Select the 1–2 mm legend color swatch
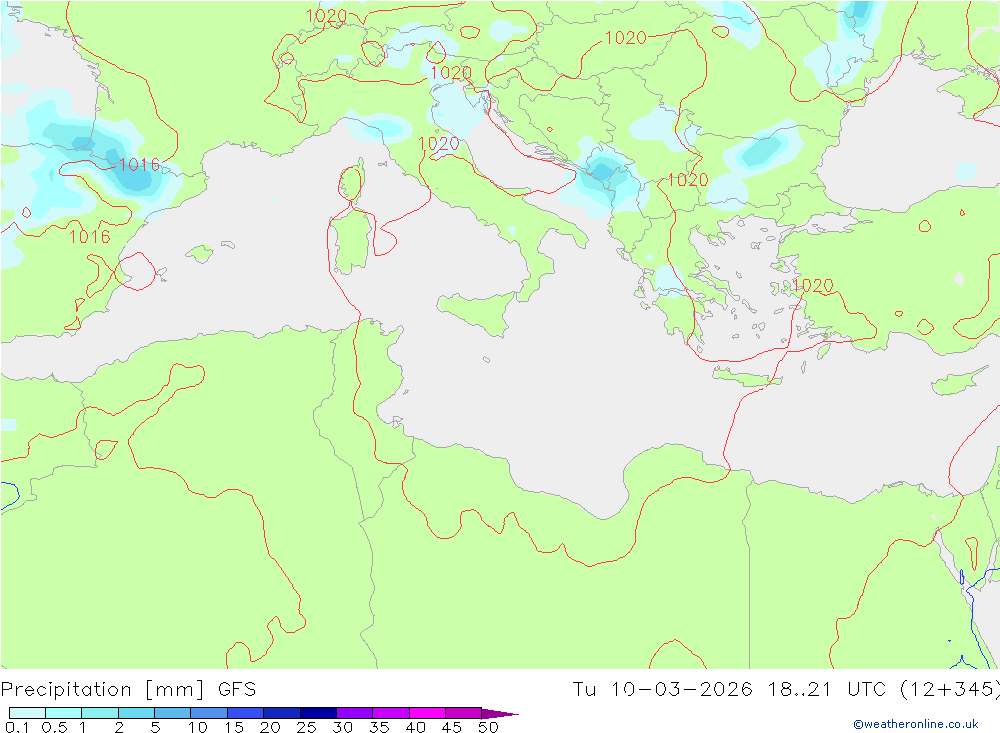The image size is (1000, 733). 99,713
